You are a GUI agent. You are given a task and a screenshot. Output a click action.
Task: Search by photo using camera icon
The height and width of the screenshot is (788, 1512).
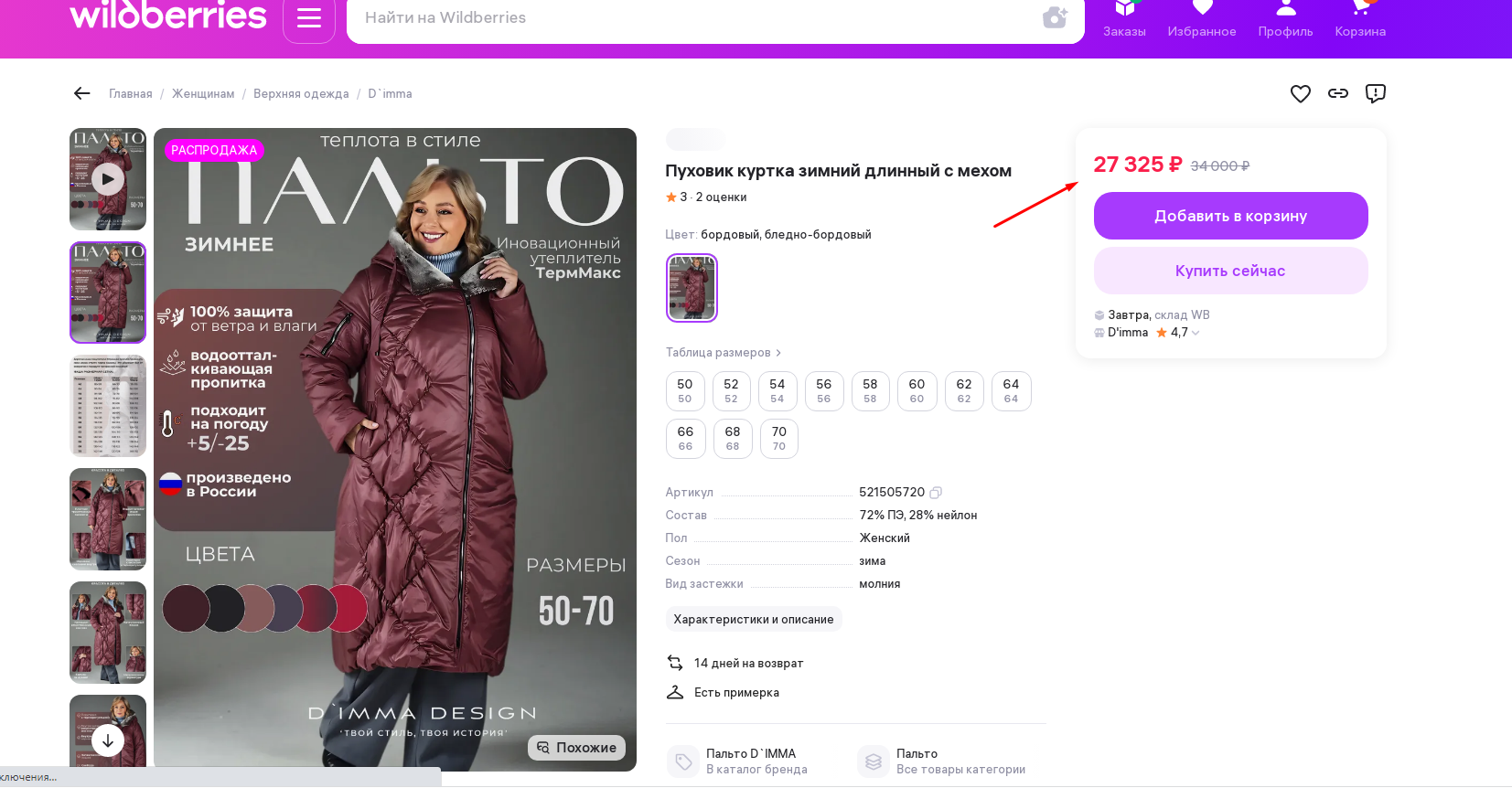coord(1055,17)
